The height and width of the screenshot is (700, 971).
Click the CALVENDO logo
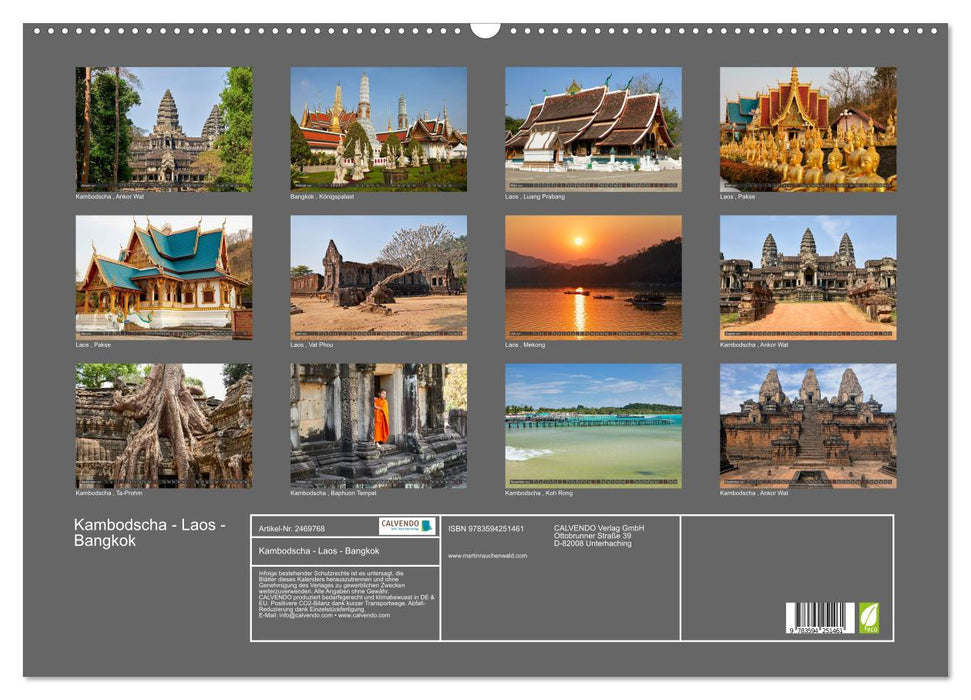pyautogui.click(x=407, y=526)
